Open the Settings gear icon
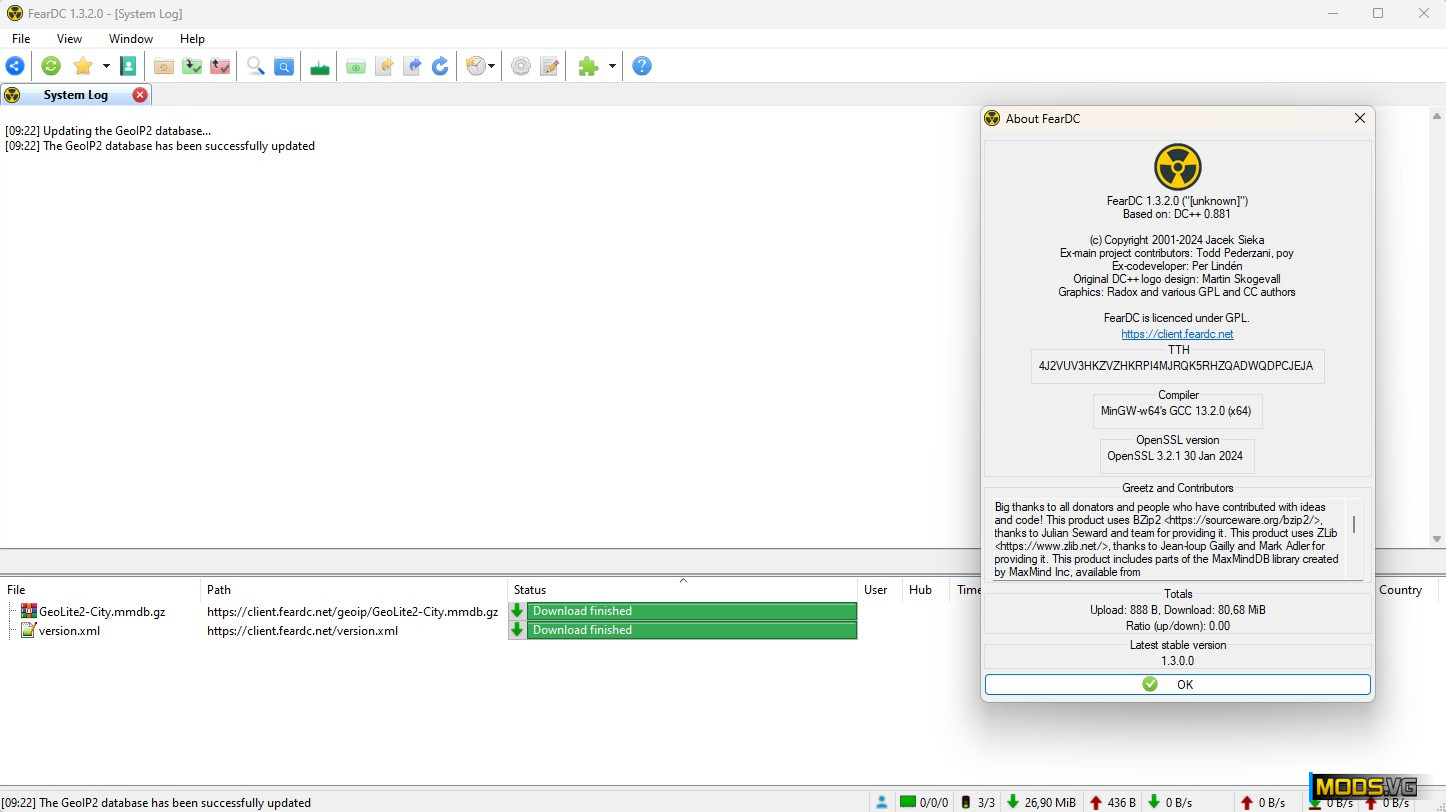1446x812 pixels. pos(521,66)
